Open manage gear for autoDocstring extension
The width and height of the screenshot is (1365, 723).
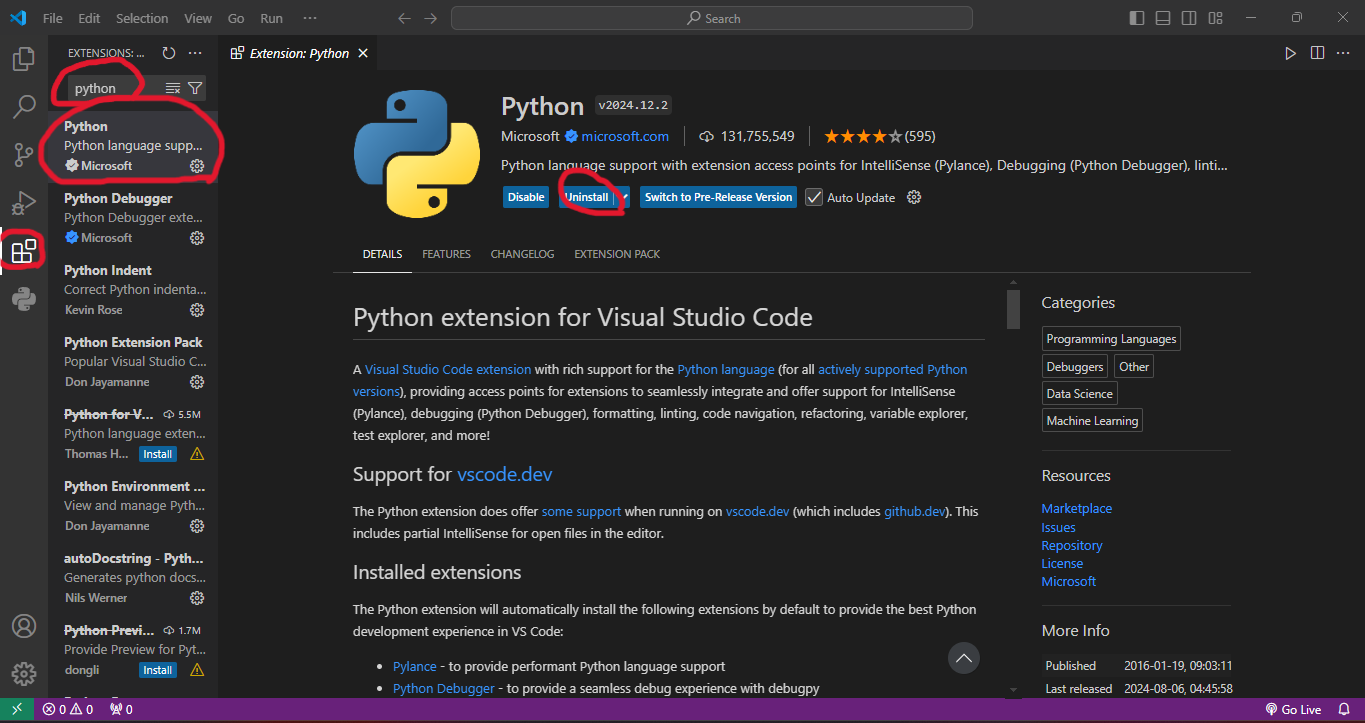197,598
